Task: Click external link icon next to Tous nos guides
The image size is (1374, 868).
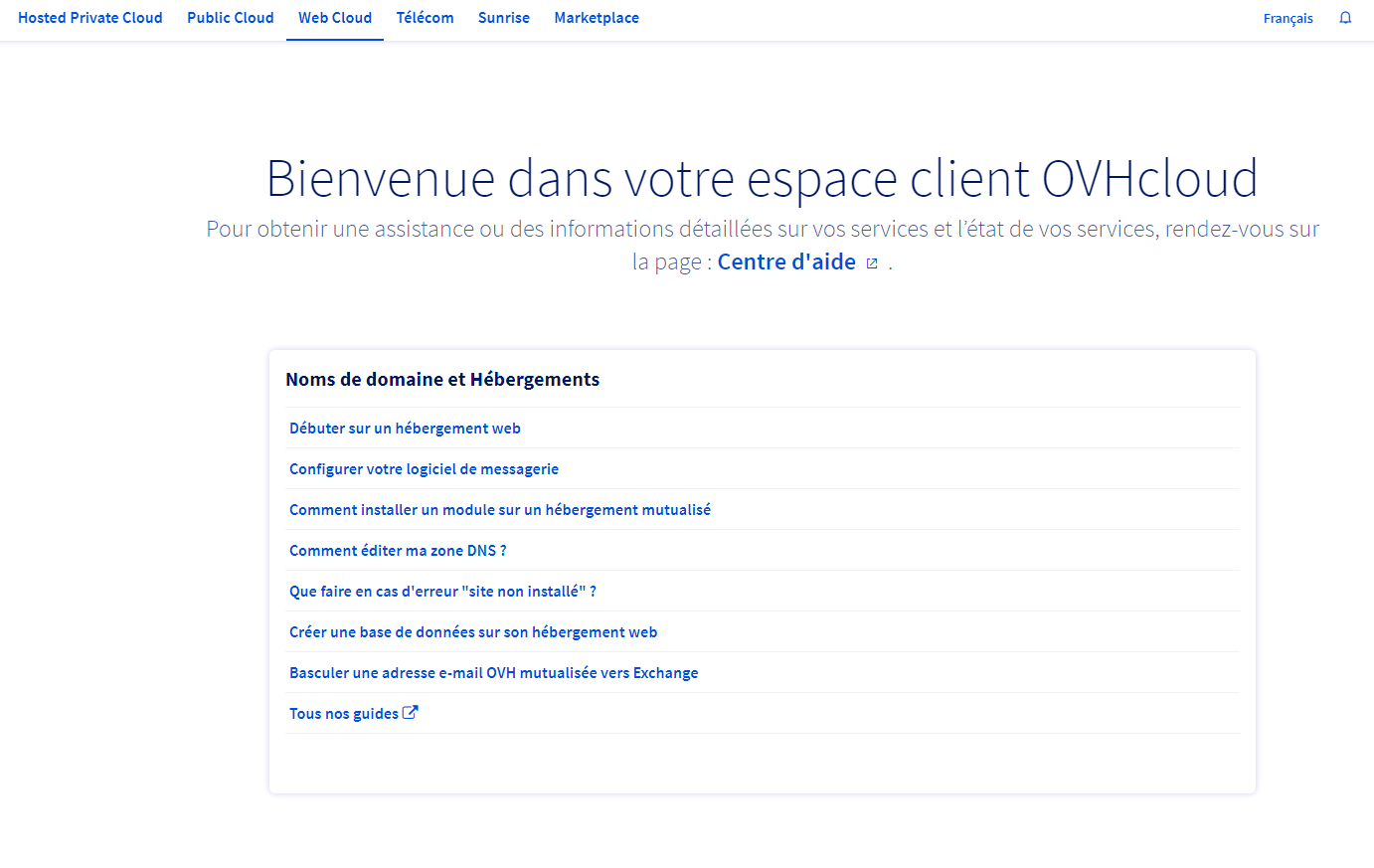Action: [411, 713]
